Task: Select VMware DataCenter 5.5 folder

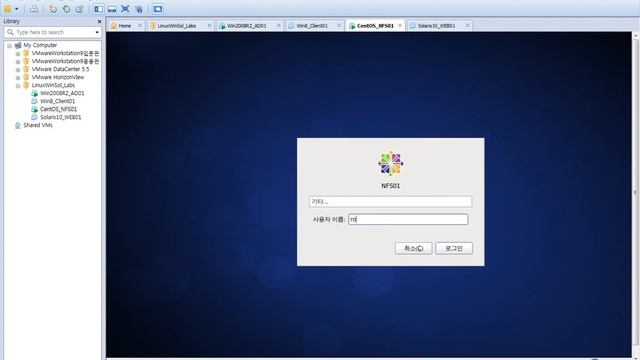Action: click(x=60, y=69)
